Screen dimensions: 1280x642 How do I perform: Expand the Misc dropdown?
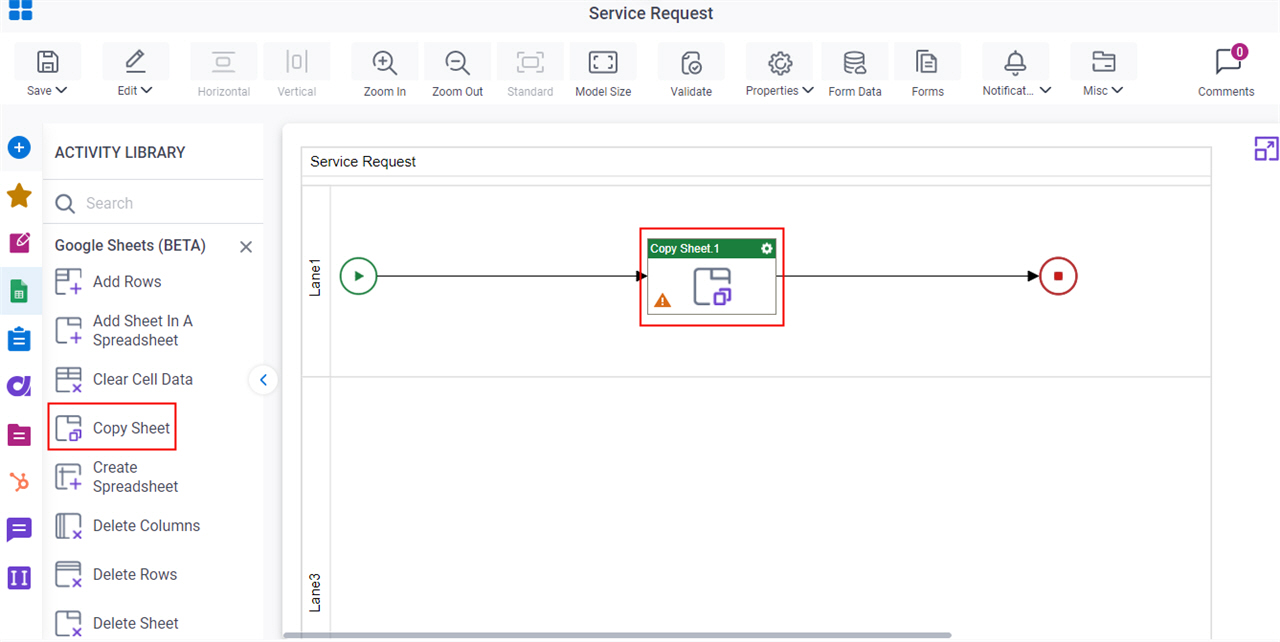click(1103, 74)
